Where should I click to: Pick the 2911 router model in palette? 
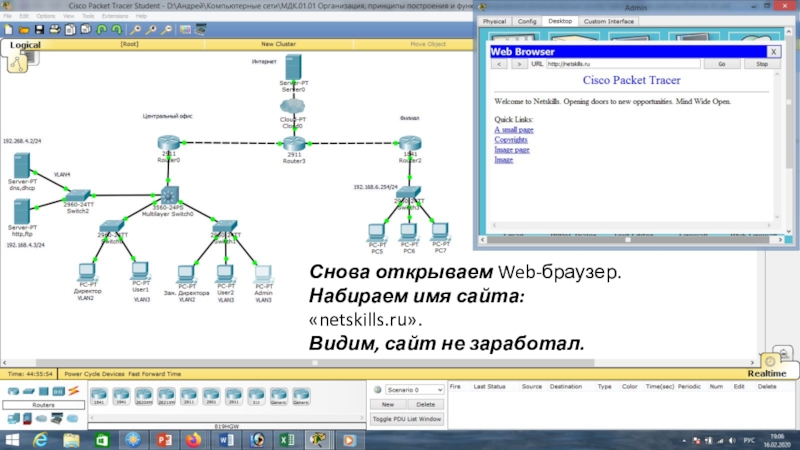[x=234, y=396]
